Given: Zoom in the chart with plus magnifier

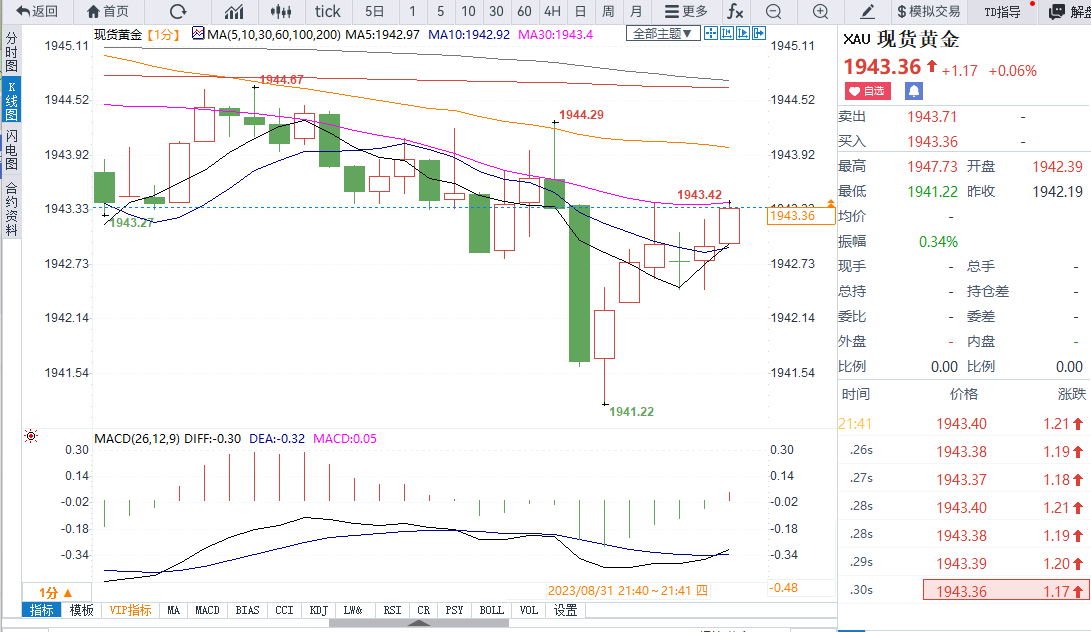Looking at the screenshot, I should click(x=820, y=11).
